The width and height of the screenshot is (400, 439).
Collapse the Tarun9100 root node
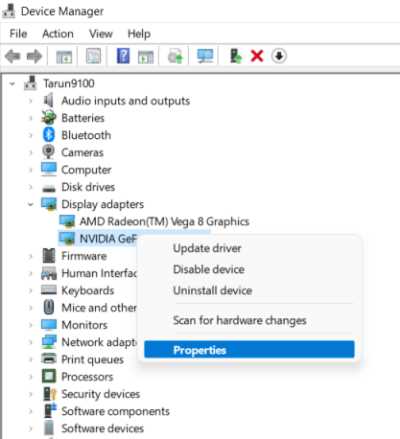click(x=13, y=84)
